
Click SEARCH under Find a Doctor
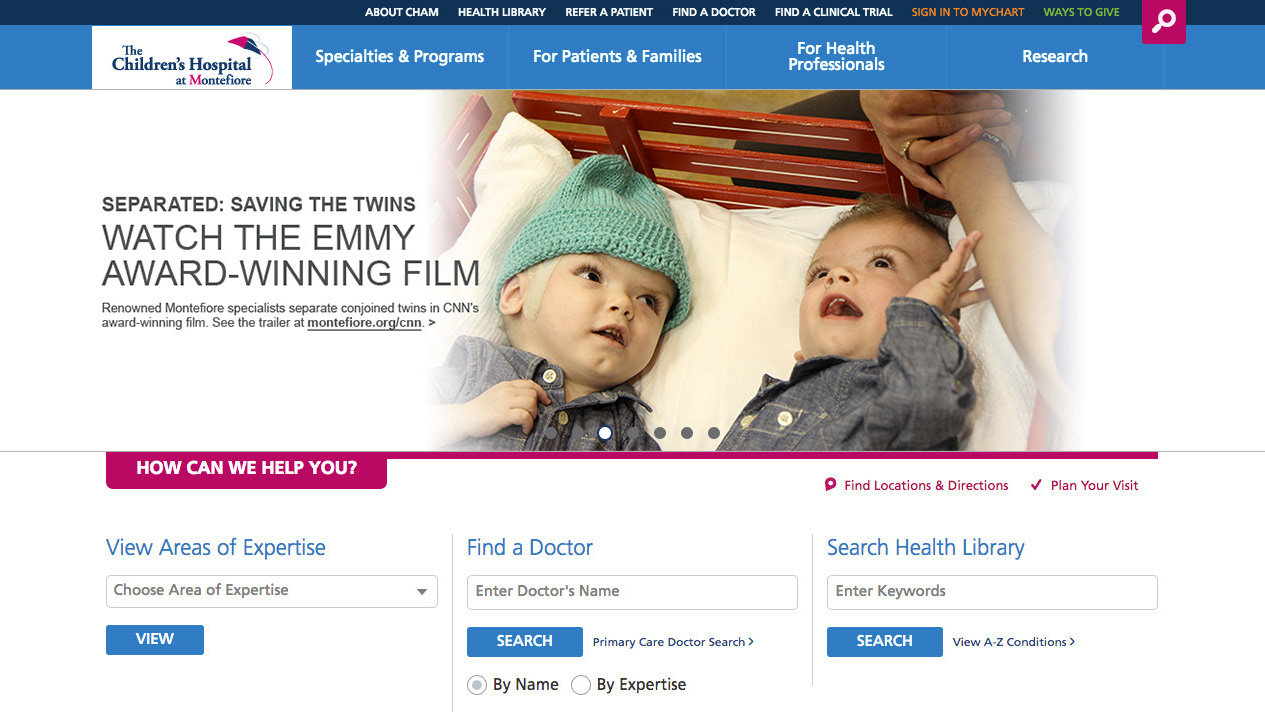(525, 642)
